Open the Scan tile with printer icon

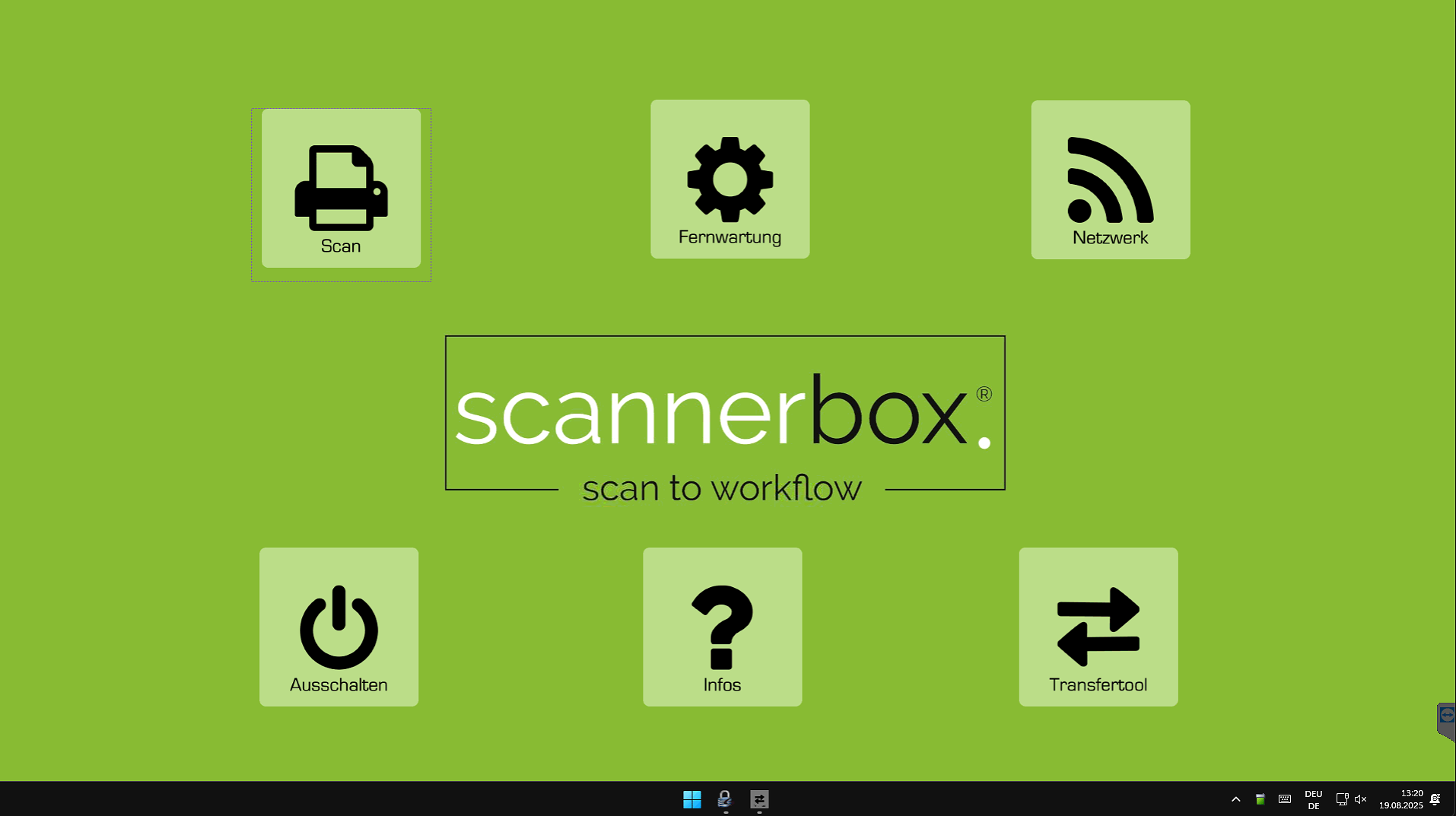click(341, 188)
